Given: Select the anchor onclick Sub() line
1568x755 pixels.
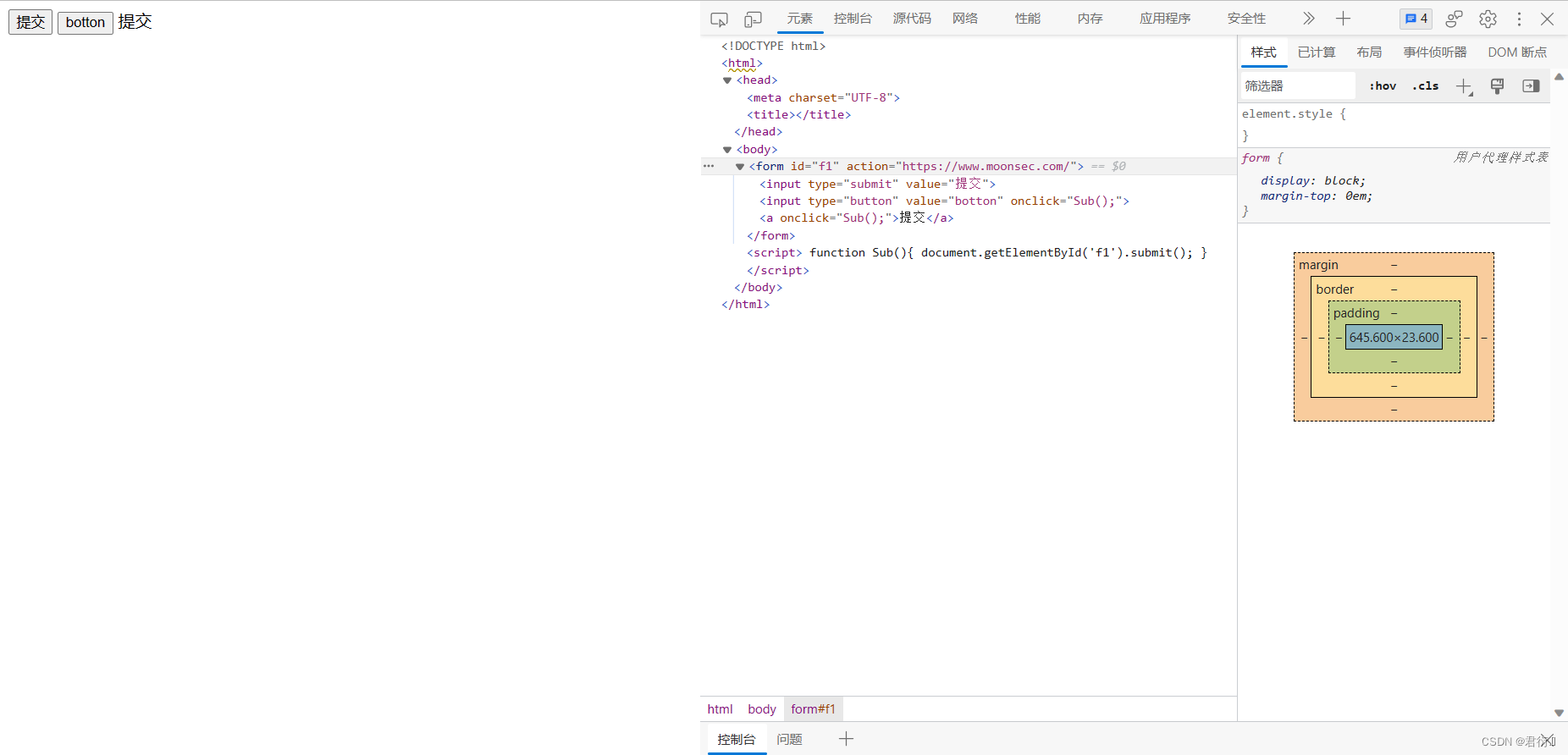Looking at the screenshot, I should 856,218.
